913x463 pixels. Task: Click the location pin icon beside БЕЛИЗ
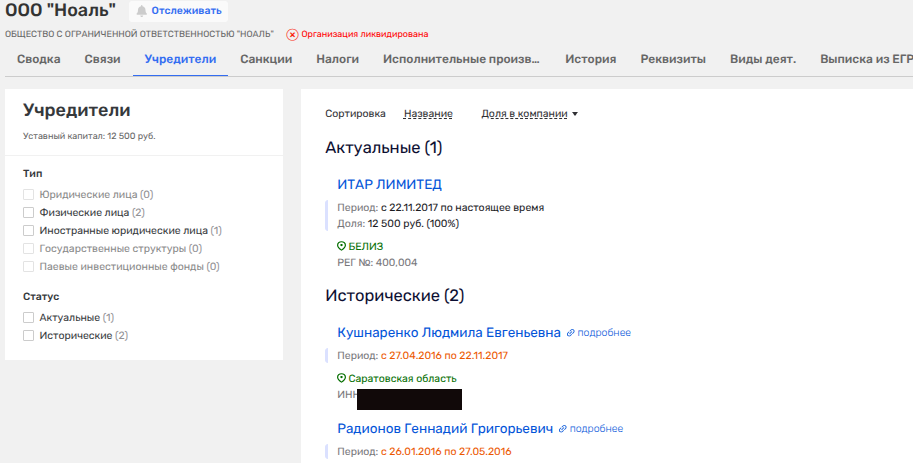point(341,246)
